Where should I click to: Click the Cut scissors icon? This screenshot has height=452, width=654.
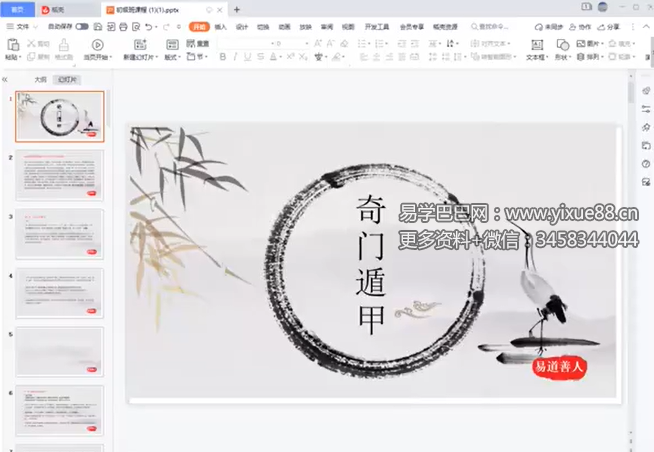tap(31, 43)
